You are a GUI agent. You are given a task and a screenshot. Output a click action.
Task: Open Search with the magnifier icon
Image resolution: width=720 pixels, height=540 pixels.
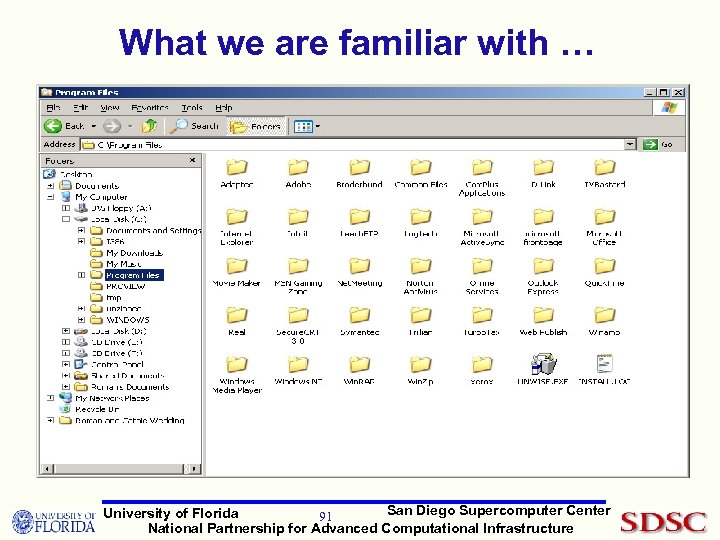click(x=195, y=126)
